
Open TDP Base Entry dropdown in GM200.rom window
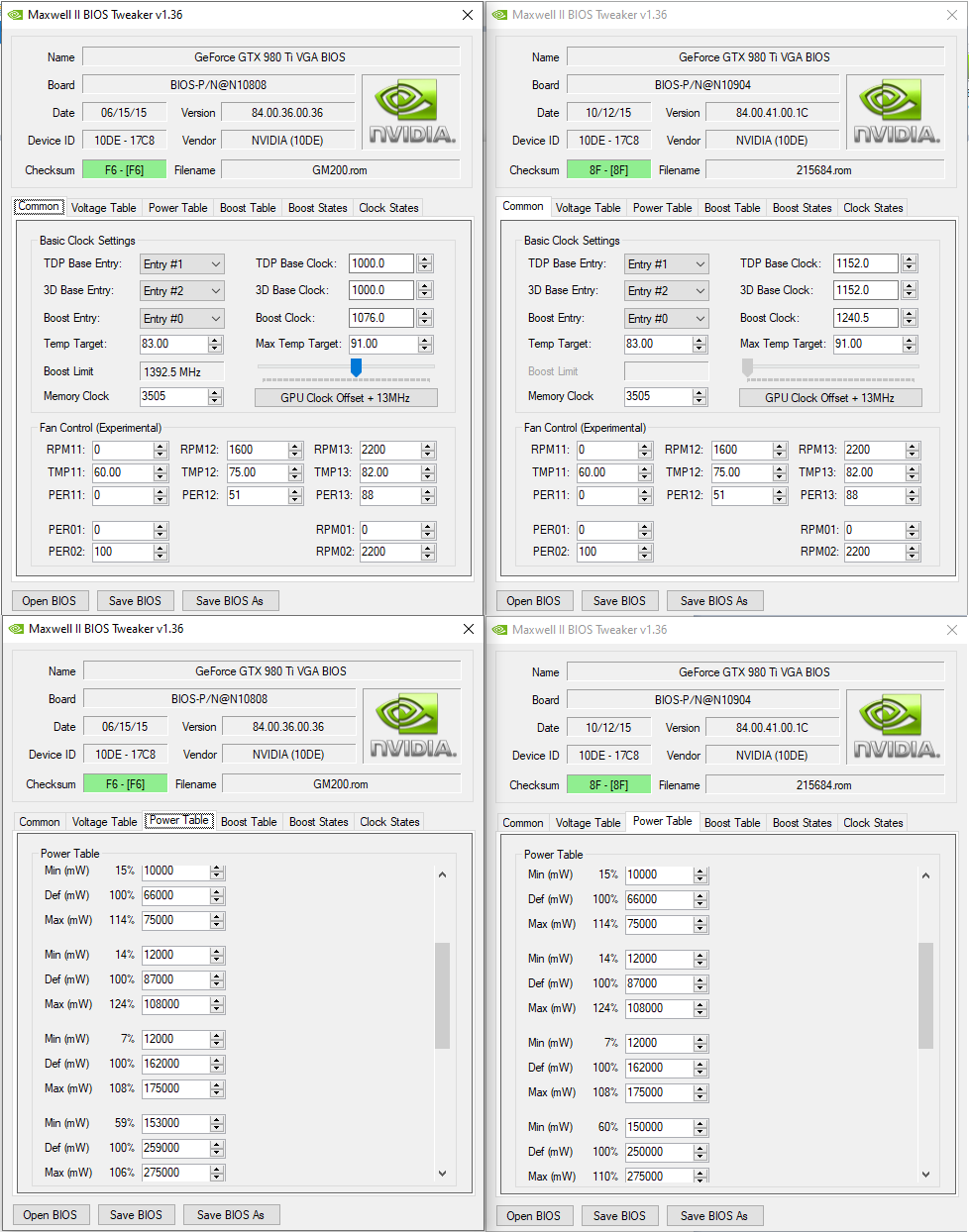click(182, 264)
